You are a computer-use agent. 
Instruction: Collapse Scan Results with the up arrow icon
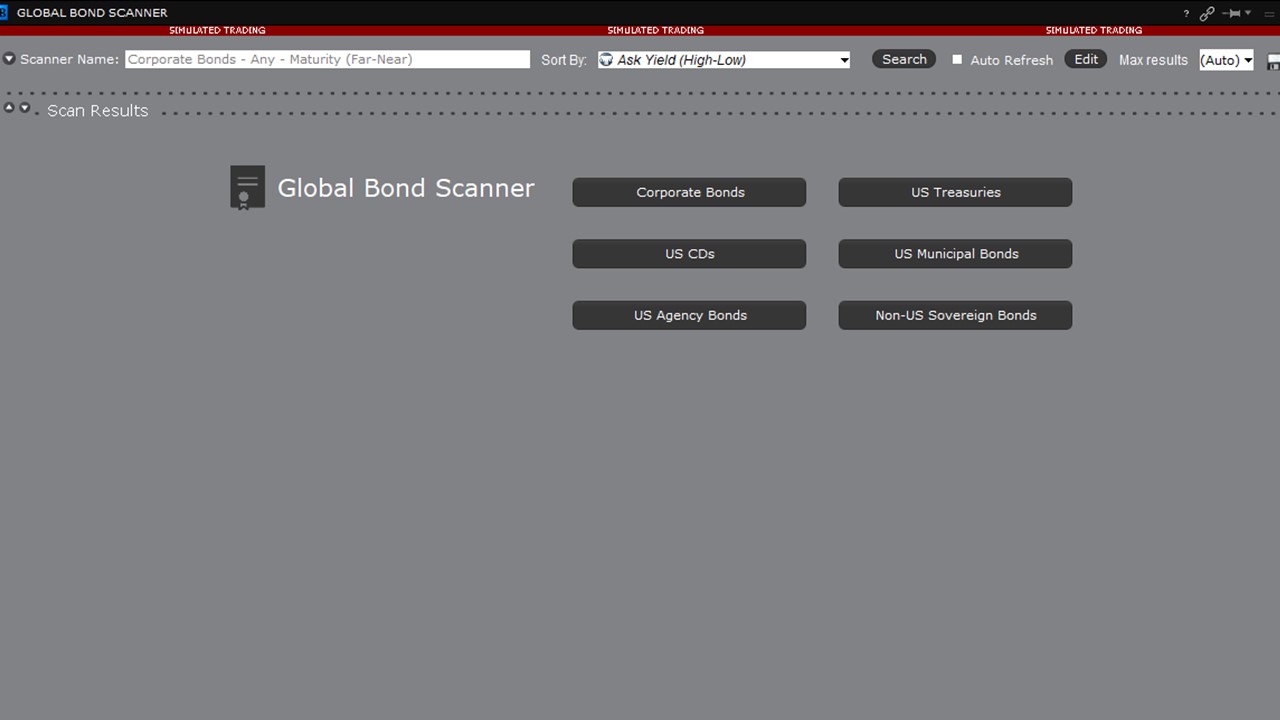click(9, 107)
